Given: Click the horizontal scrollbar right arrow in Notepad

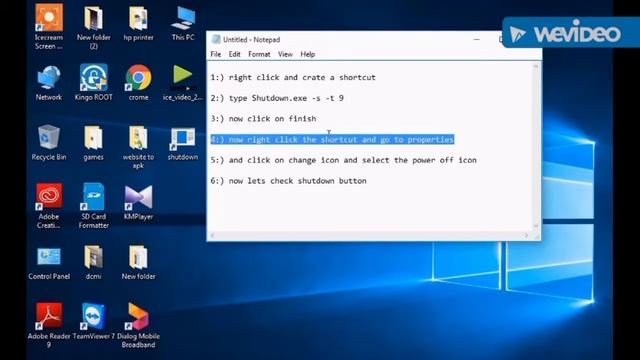Looking at the screenshot, I should pos(527,236).
